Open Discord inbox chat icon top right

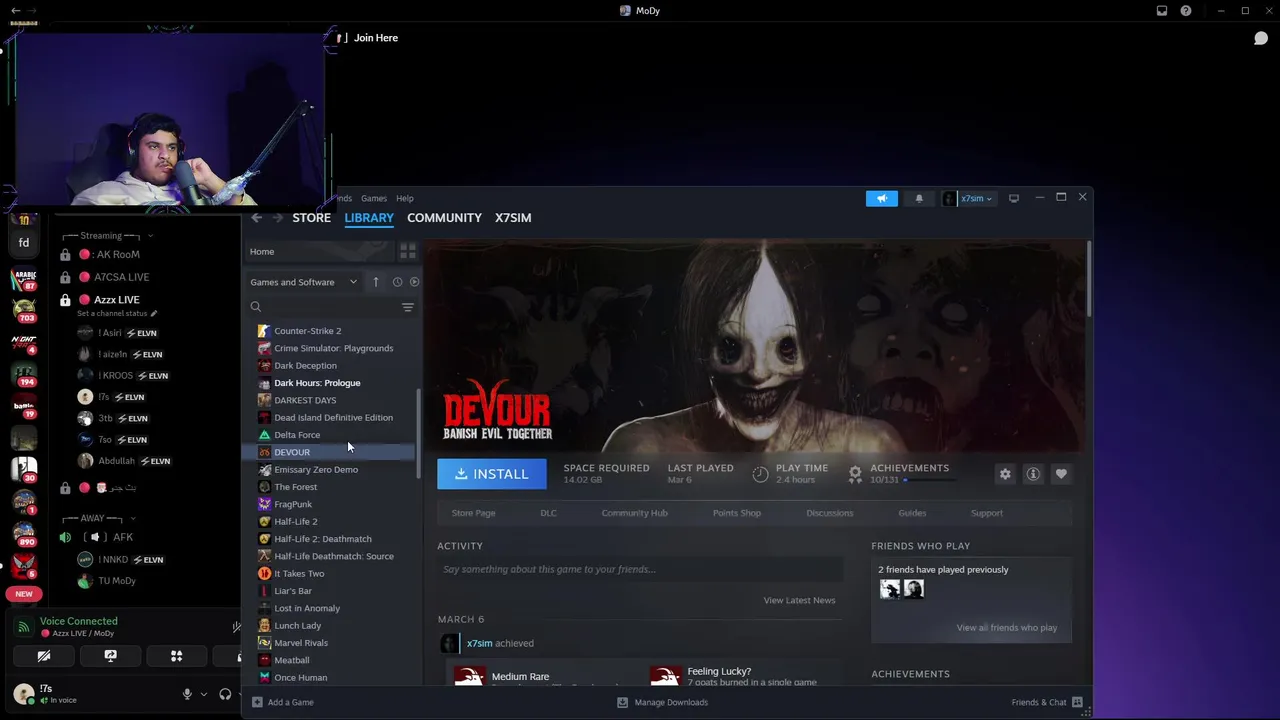pos(1261,38)
